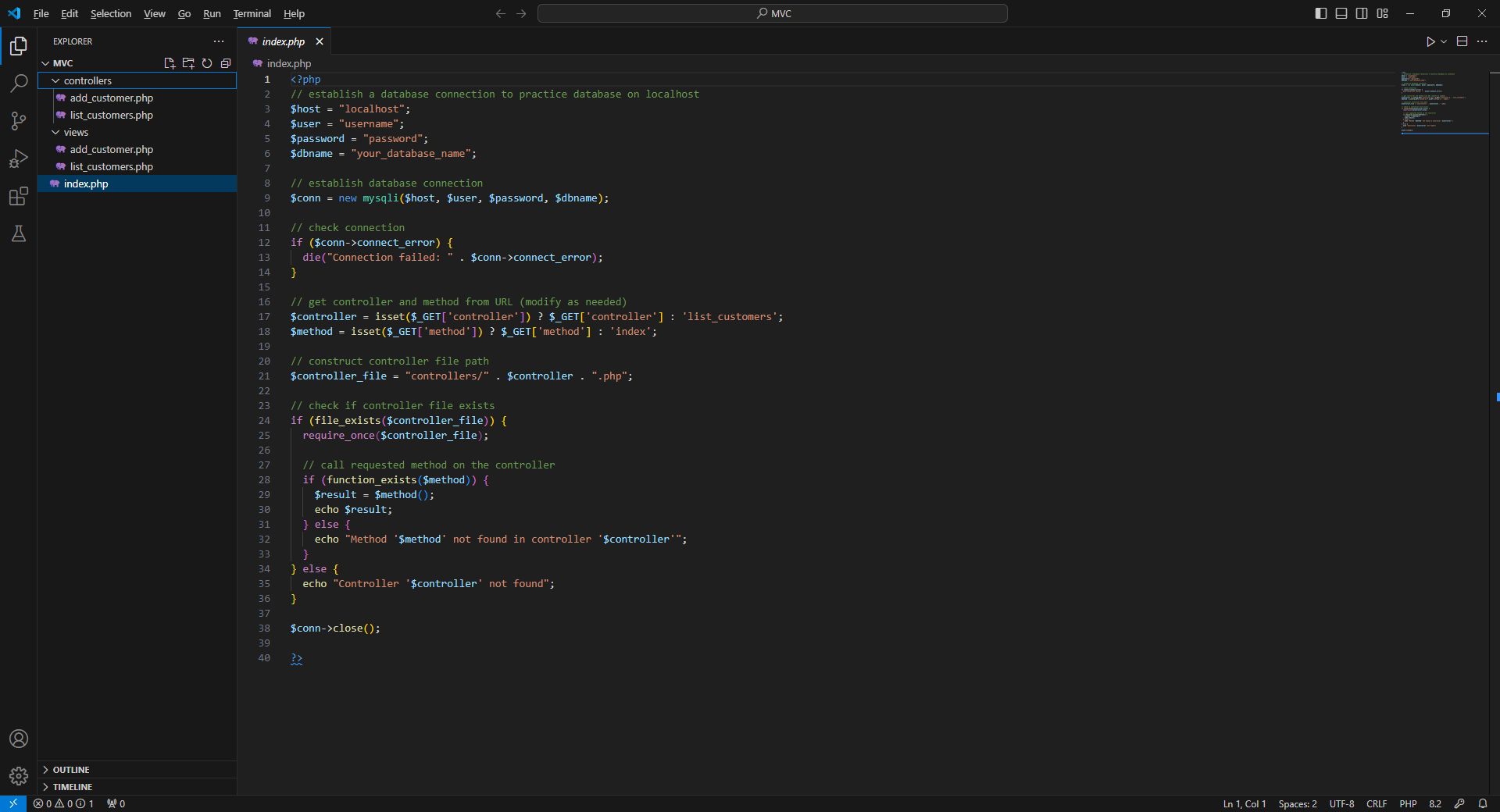Open the Search view

pyautogui.click(x=19, y=83)
